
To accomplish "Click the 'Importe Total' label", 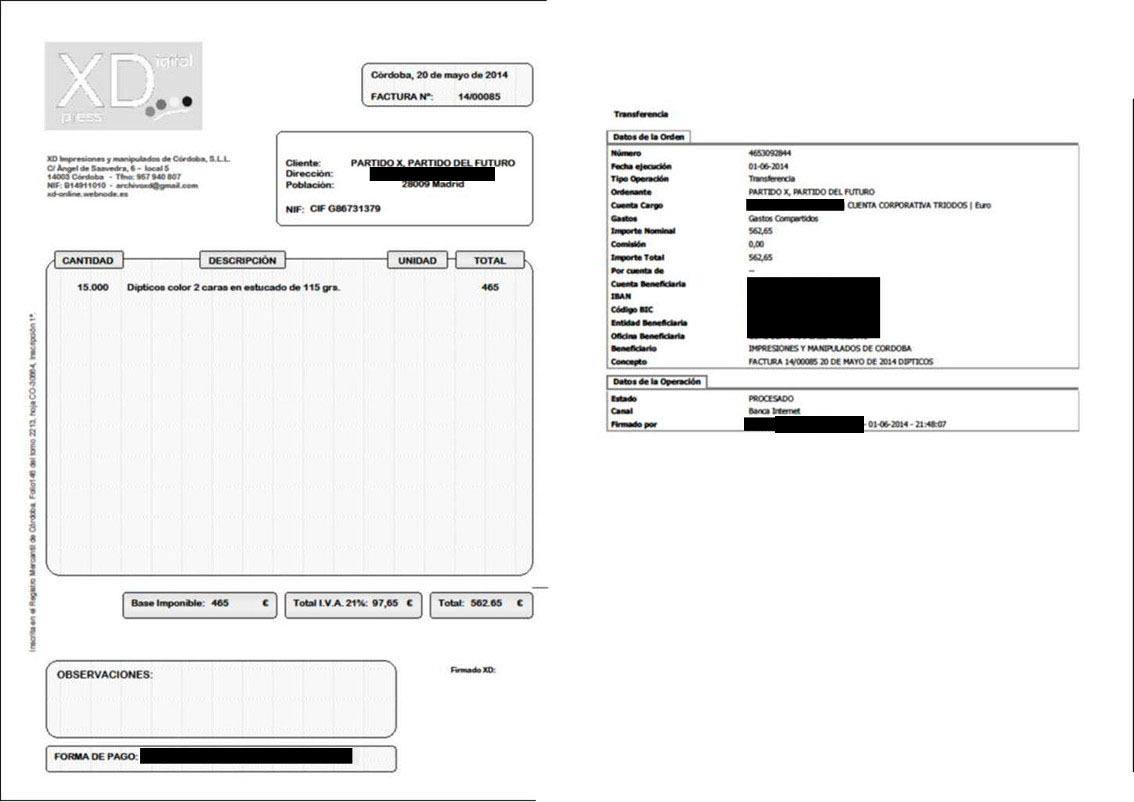I will tap(637, 257).
